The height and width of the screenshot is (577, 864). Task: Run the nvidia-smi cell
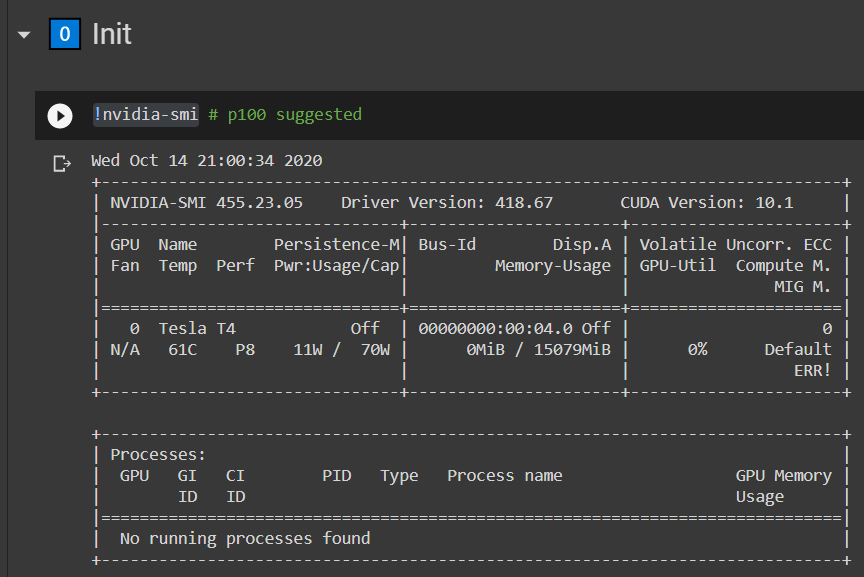click(x=60, y=116)
